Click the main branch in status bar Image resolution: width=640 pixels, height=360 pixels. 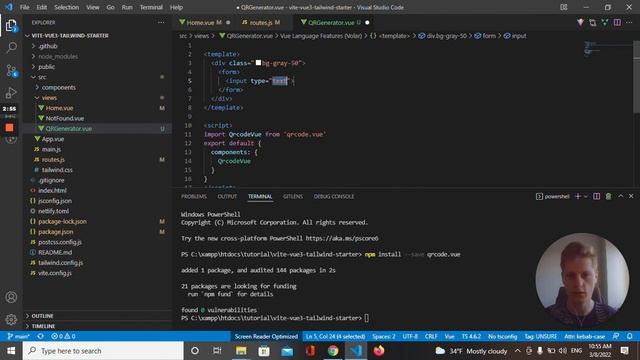click(19, 336)
